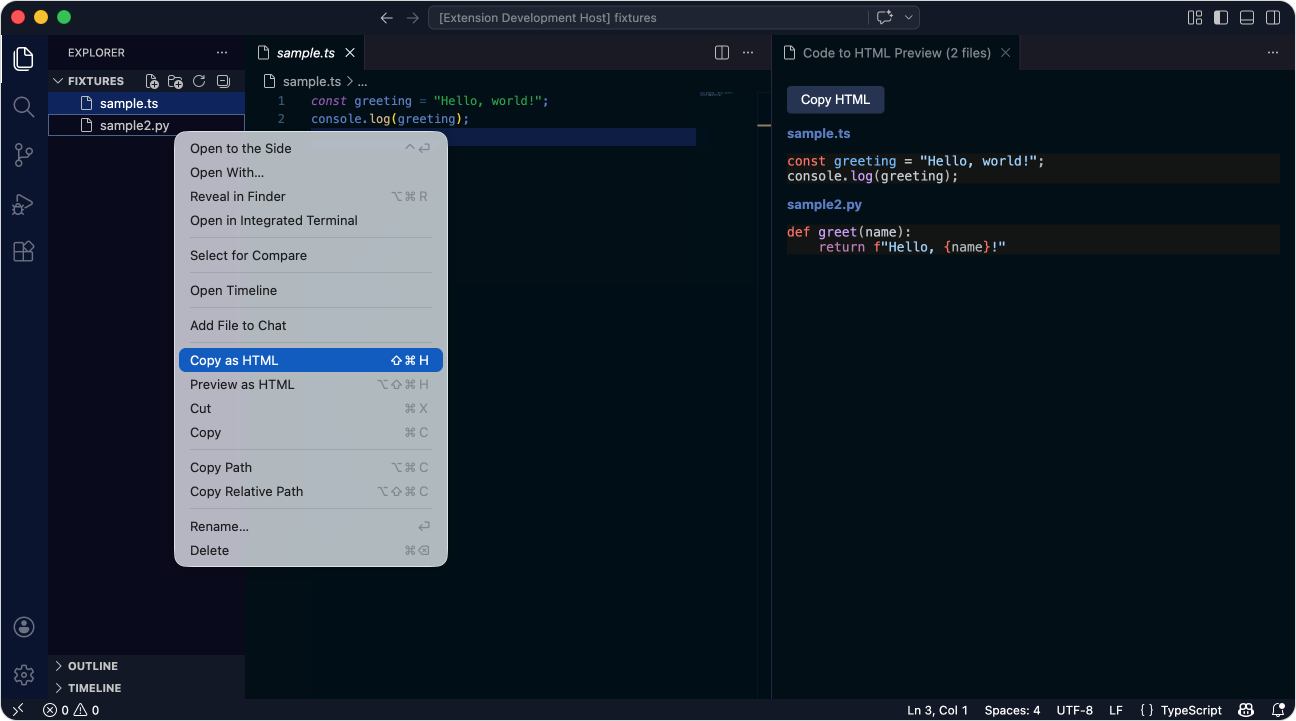This screenshot has height=721, width=1296.
Task: Open notifications bell in status bar
Action: click(1278, 710)
